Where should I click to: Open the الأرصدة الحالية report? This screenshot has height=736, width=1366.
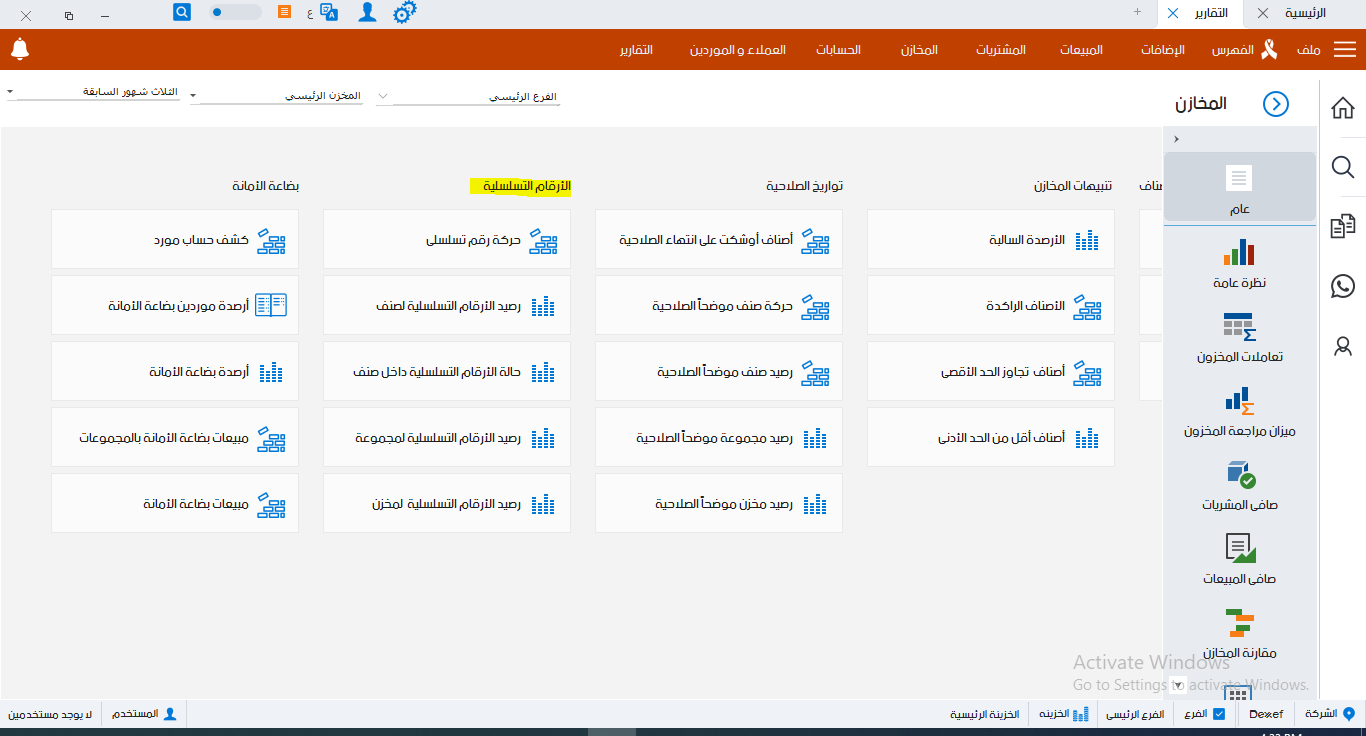990,239
